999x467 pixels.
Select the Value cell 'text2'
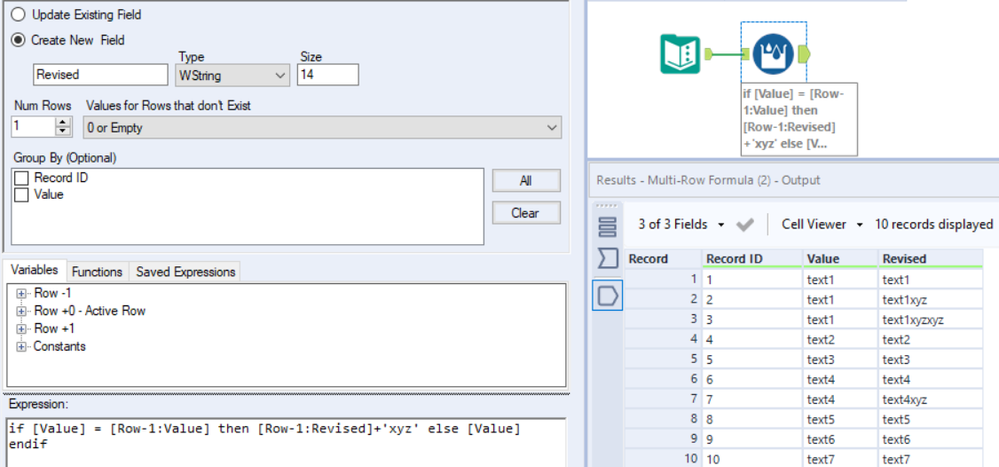pos(840,340)
